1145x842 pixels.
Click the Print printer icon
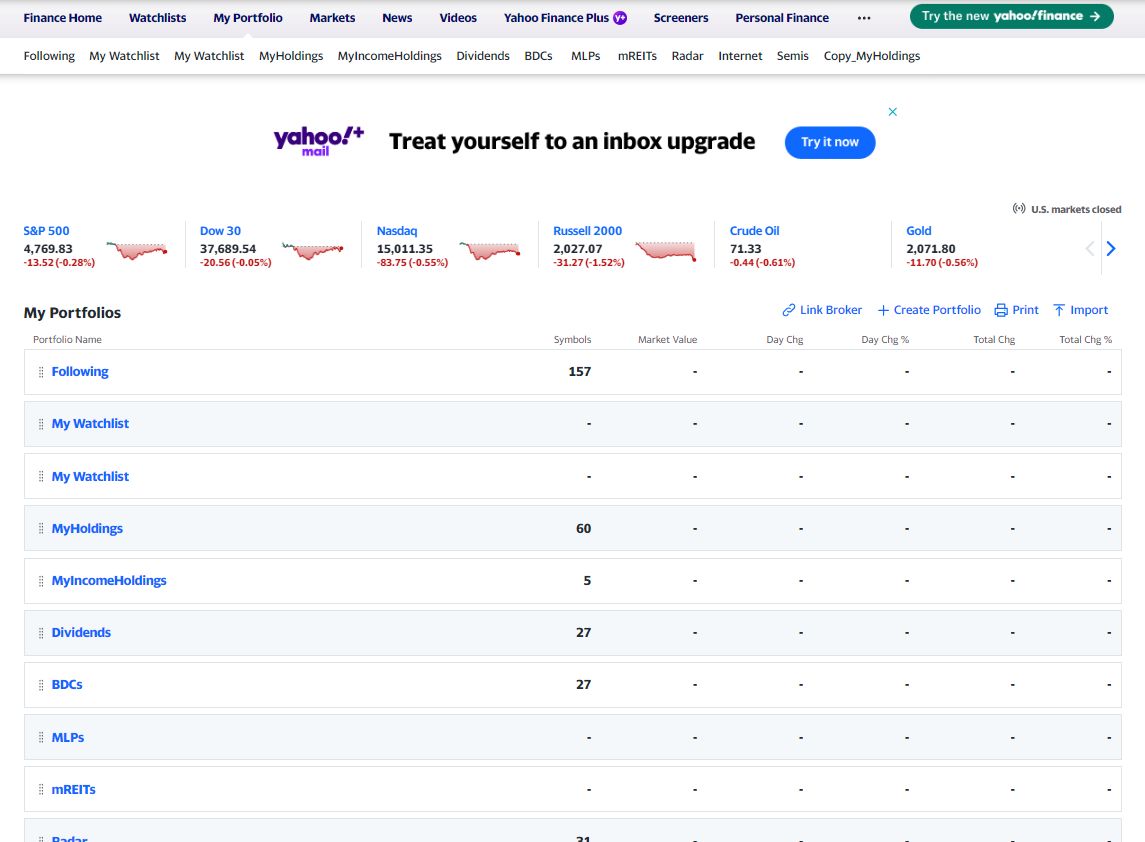pyautogui.click(x=1001, y=310)
